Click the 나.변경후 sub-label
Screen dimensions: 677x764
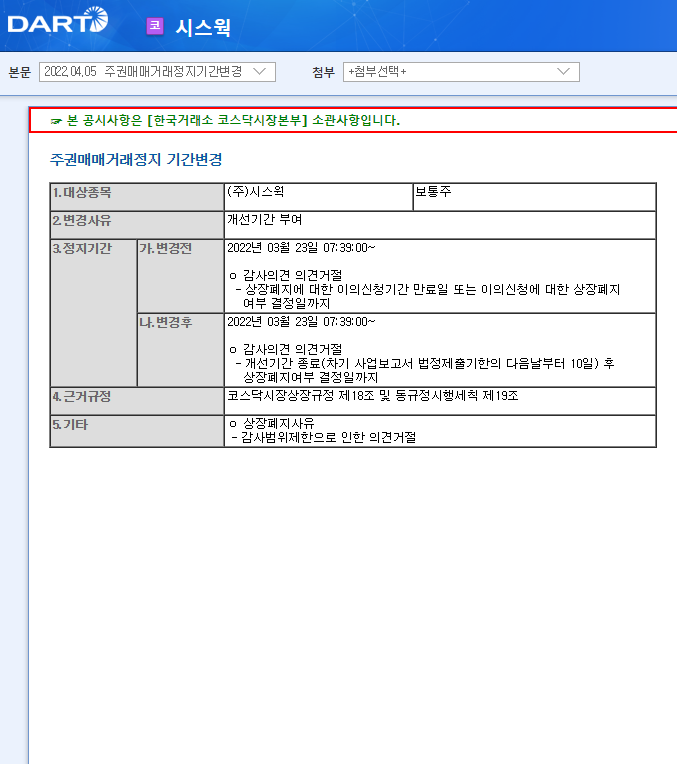(x=181, y=350)
